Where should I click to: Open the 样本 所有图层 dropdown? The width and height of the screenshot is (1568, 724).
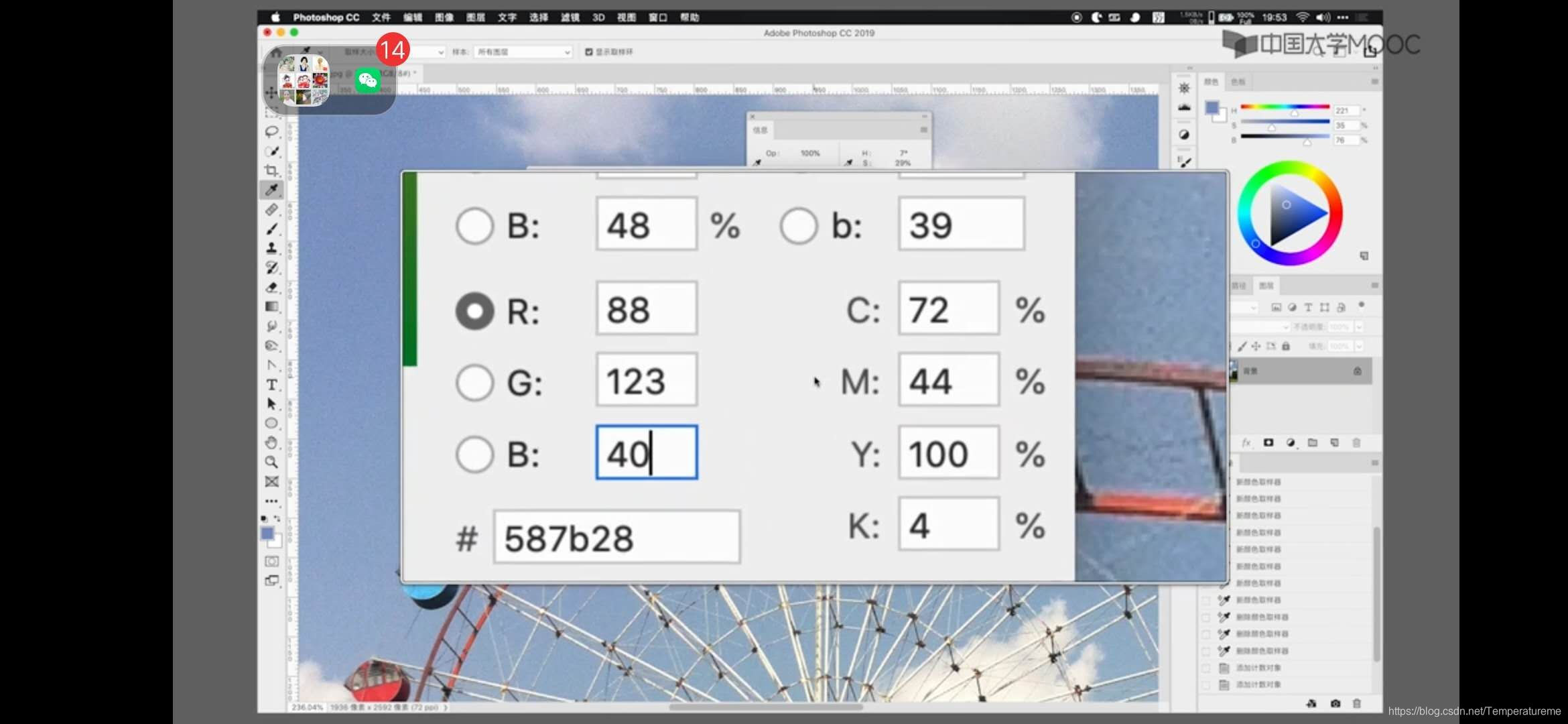523,52
